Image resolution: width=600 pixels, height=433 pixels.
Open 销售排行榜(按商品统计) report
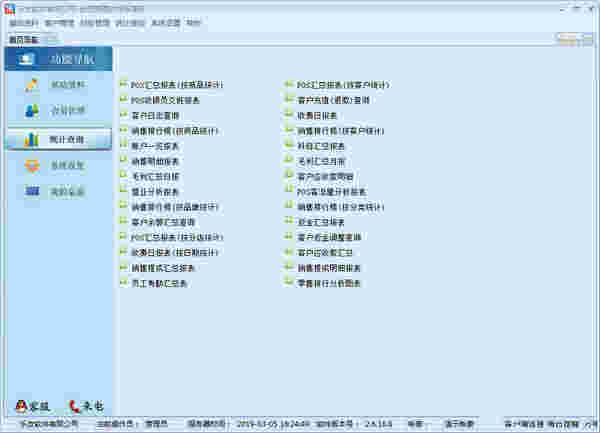point(174,131)
